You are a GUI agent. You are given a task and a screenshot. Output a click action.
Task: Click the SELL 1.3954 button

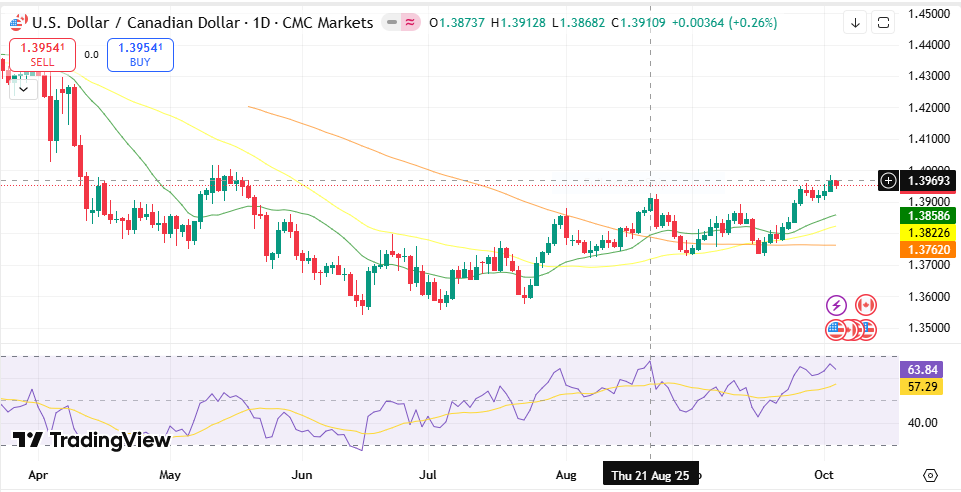tap(42, 55)
